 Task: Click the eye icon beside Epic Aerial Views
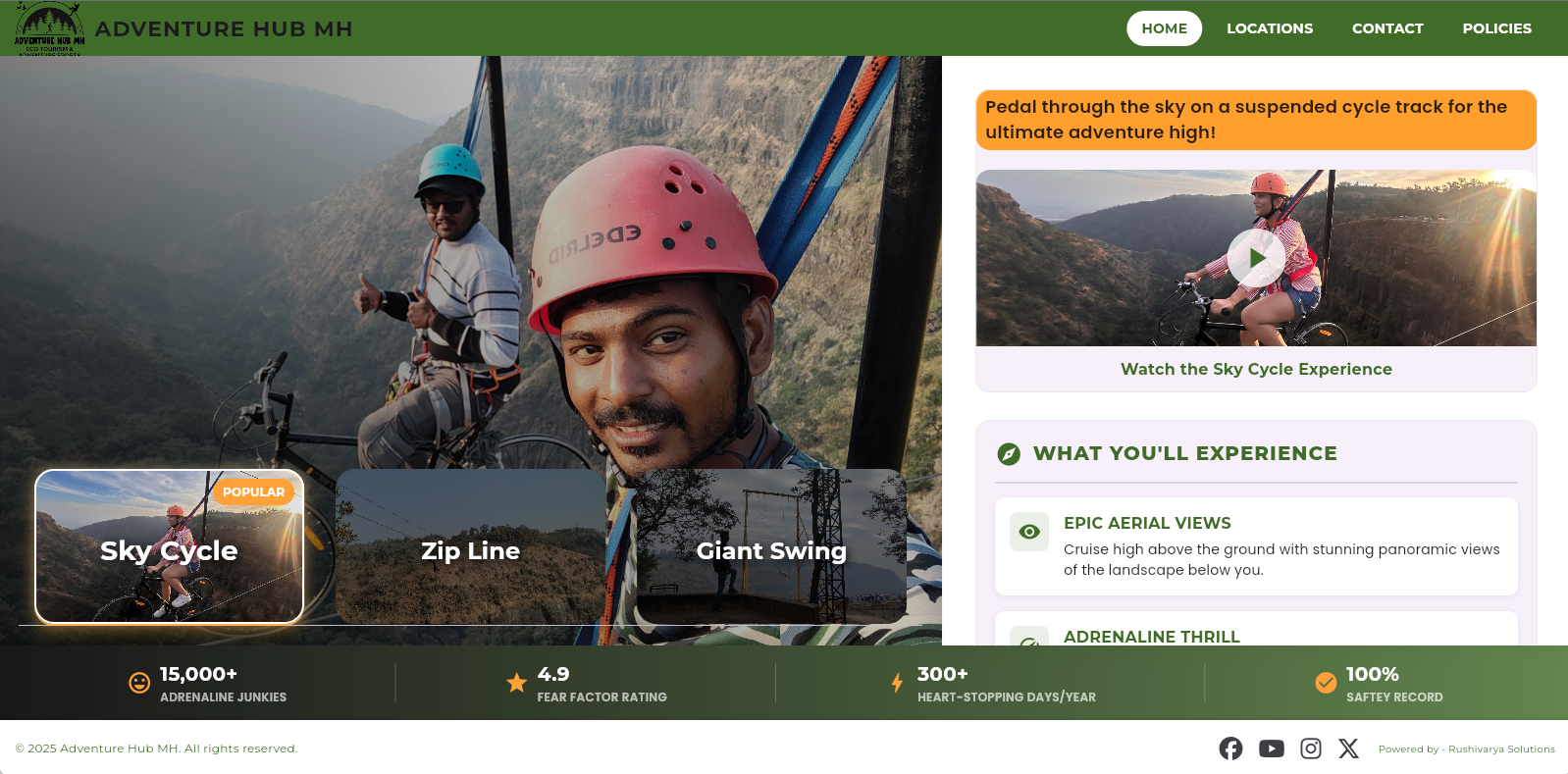(x=1029, y=532)
